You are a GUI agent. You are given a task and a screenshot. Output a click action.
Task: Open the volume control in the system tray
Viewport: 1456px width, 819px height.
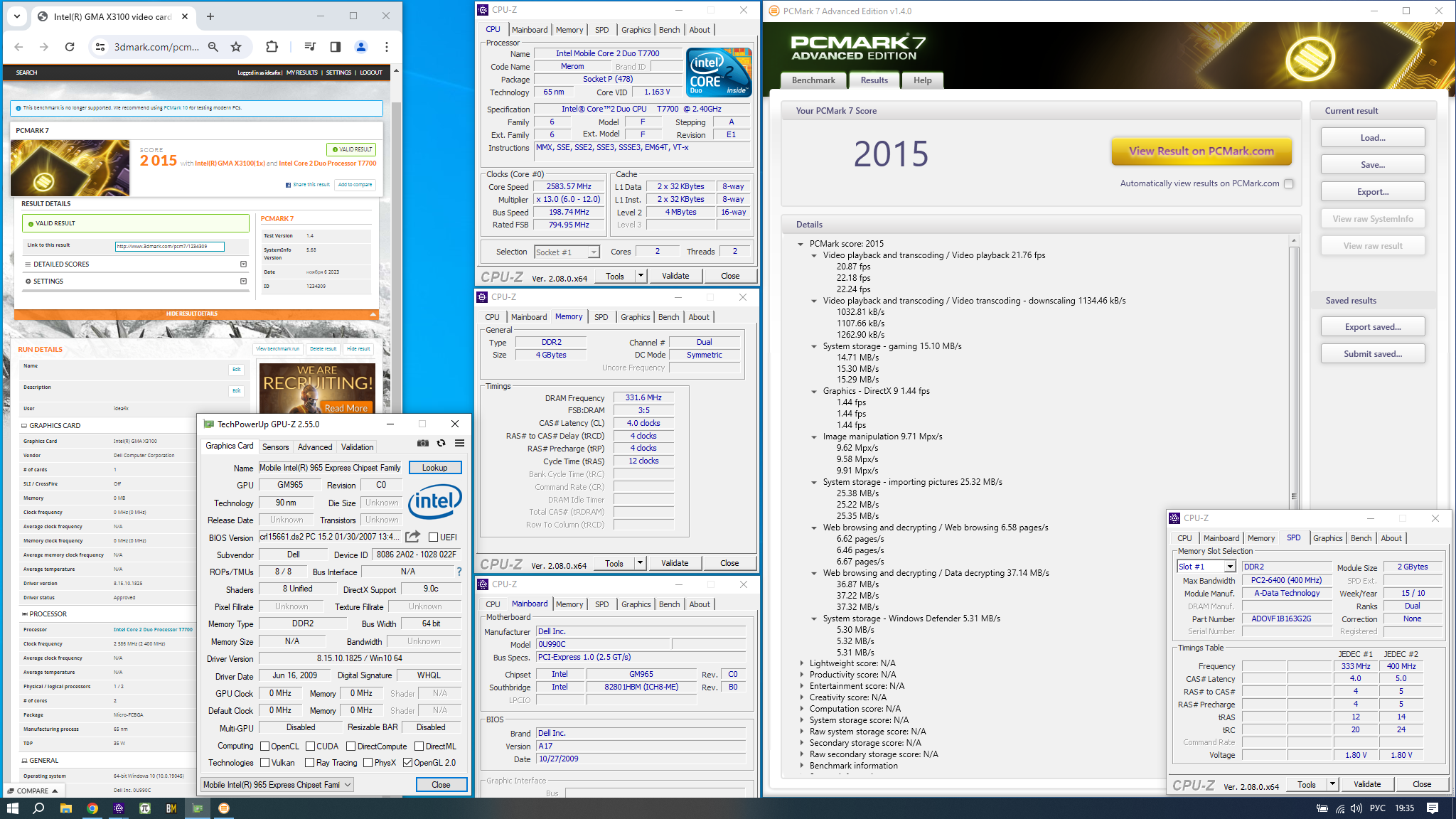[1356, 808]
